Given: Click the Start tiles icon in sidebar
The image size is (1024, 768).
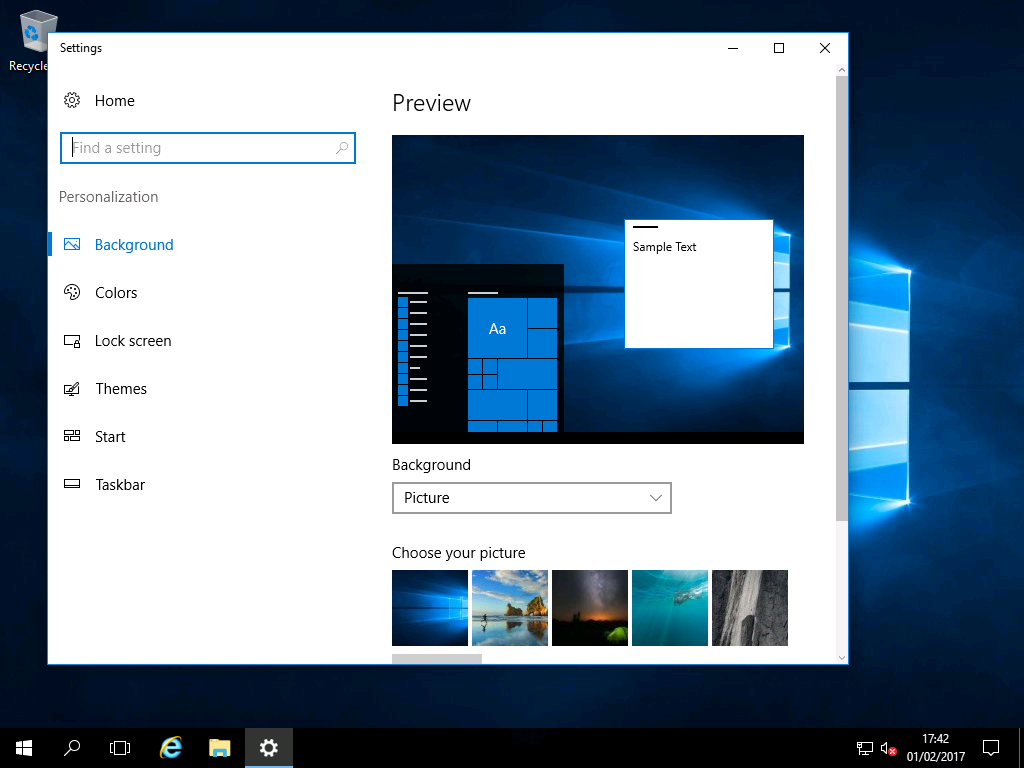Looking at the screenshot, I should (72, 436).
